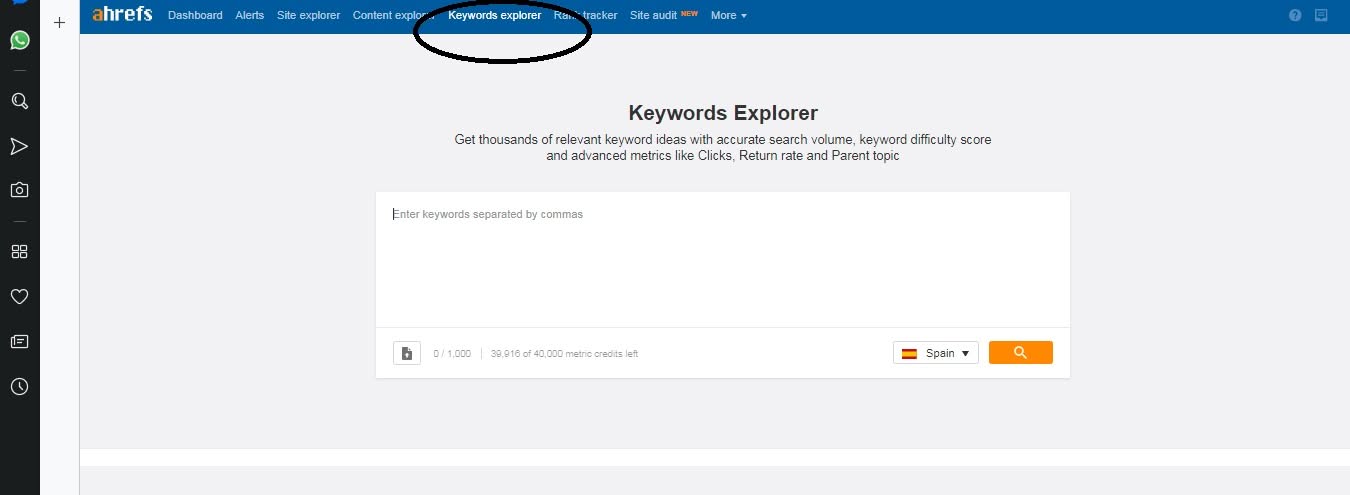The image size is (1350, 495).
Task: Open the account icon at top right
Action: click(x=1321, y=15)
